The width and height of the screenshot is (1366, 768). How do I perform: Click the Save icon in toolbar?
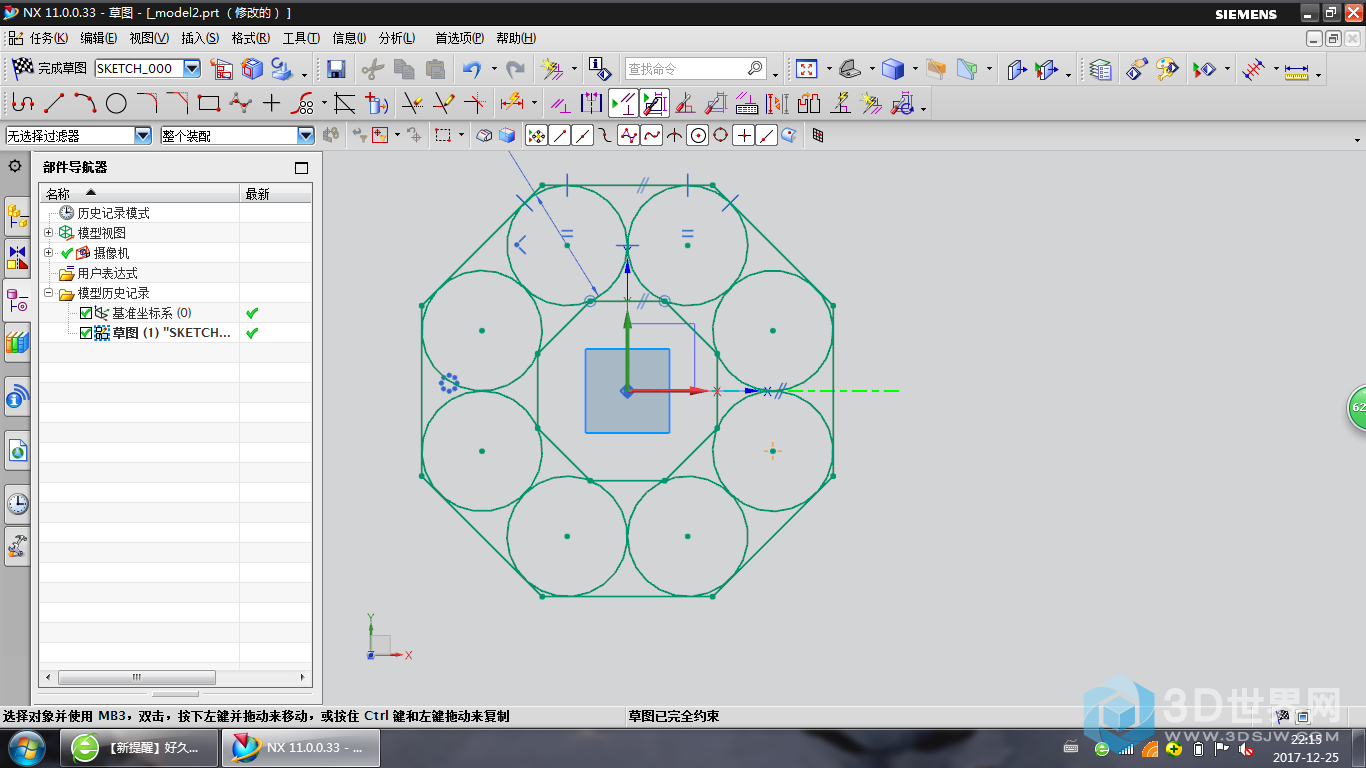click(x=336, y=69)
